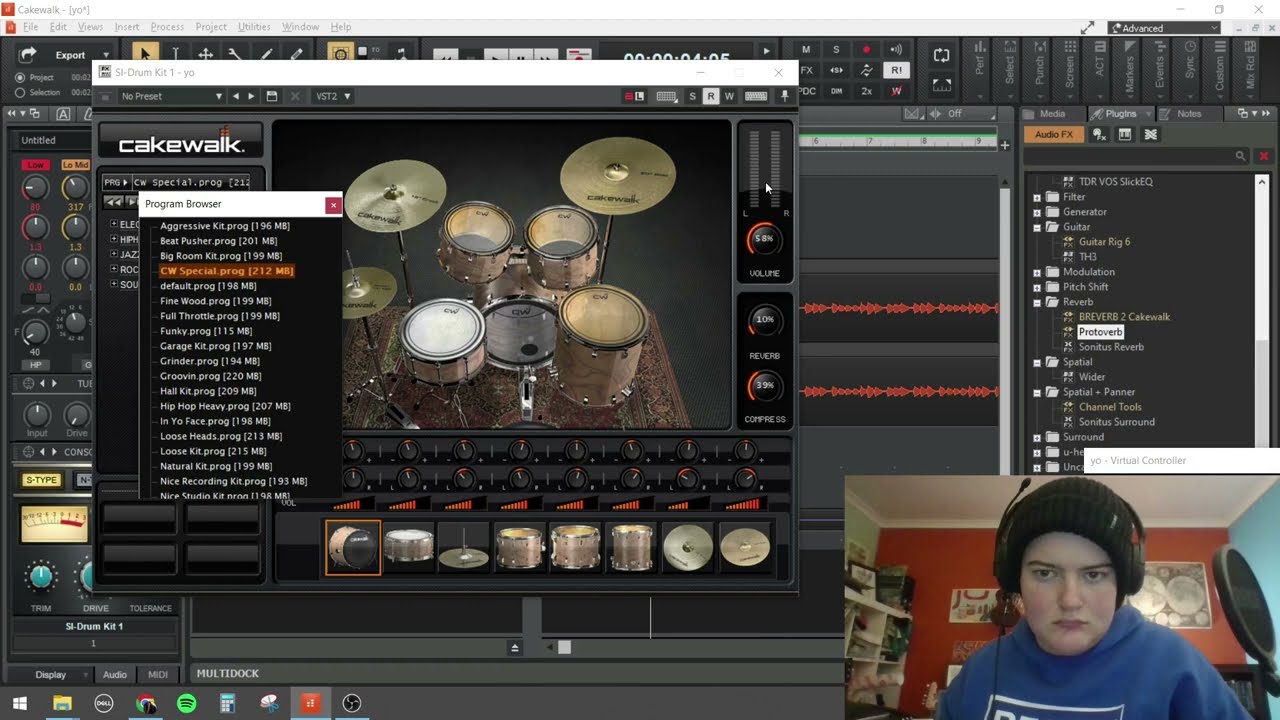Select the Selection export radio button

tap(20, 92)
